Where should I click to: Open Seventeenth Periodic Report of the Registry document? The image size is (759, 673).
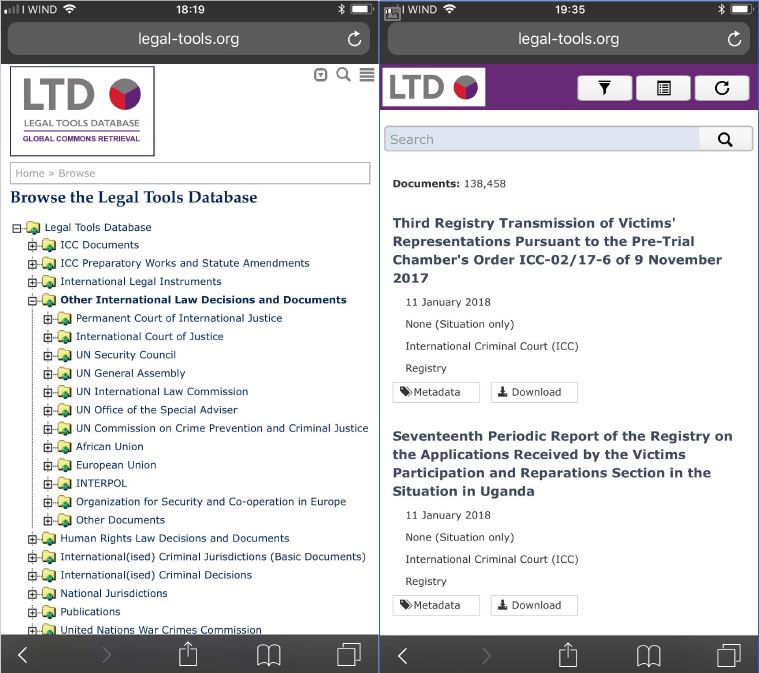(562, 463)
